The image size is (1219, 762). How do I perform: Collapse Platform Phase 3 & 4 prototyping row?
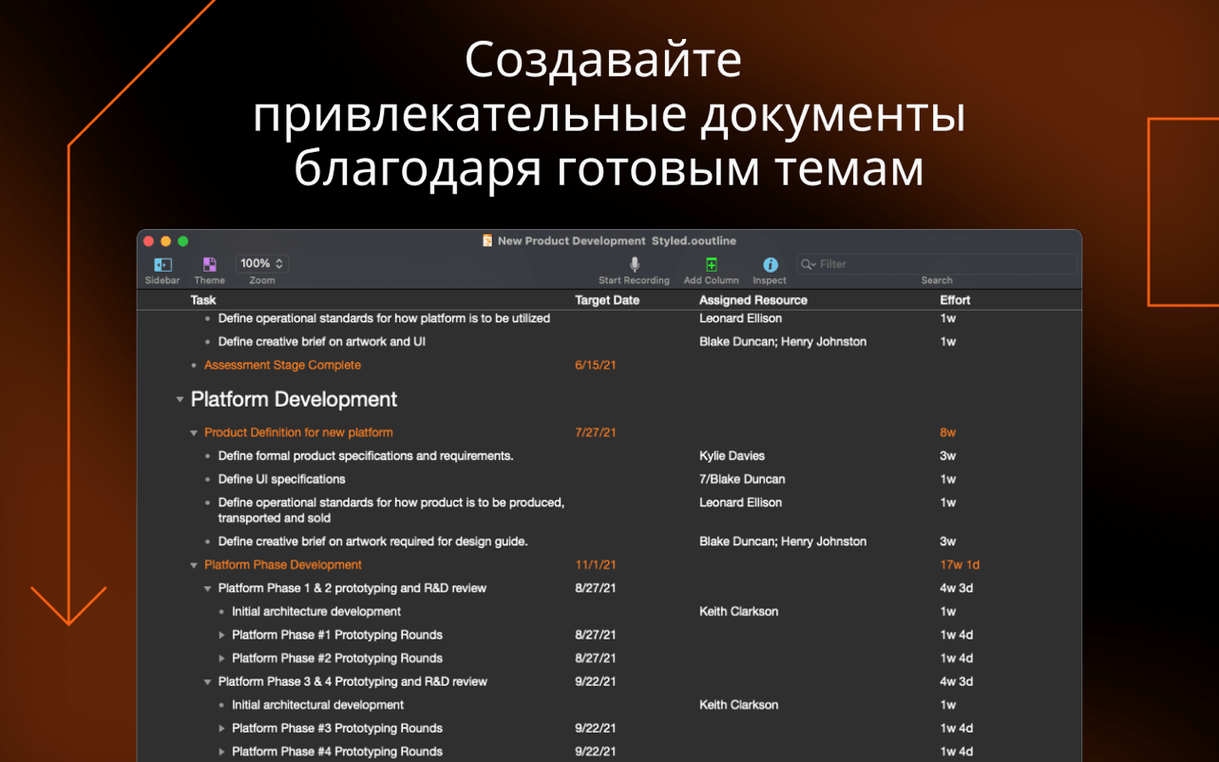pos(208,682)
